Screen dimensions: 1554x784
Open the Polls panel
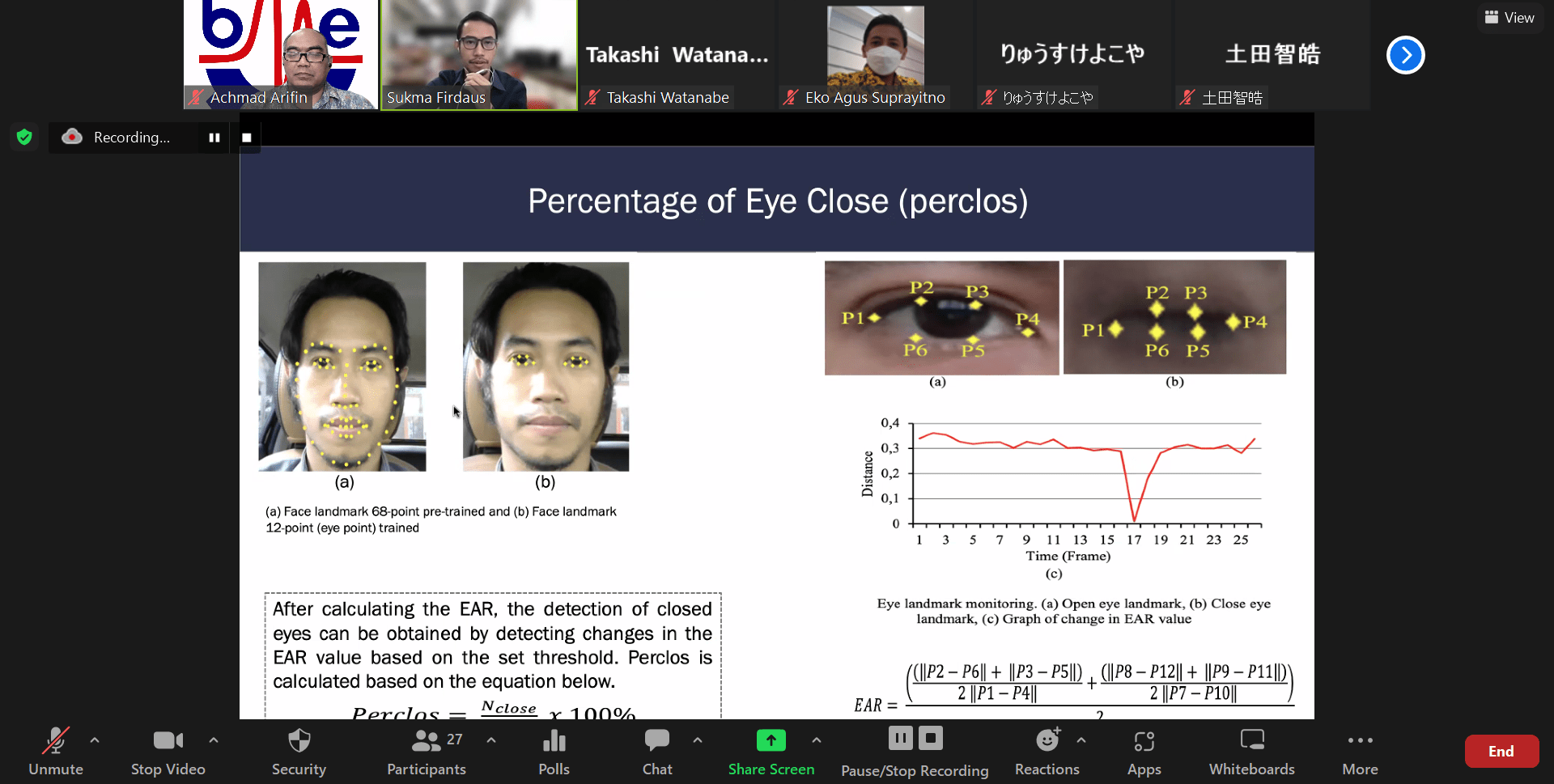click(554, 752)
